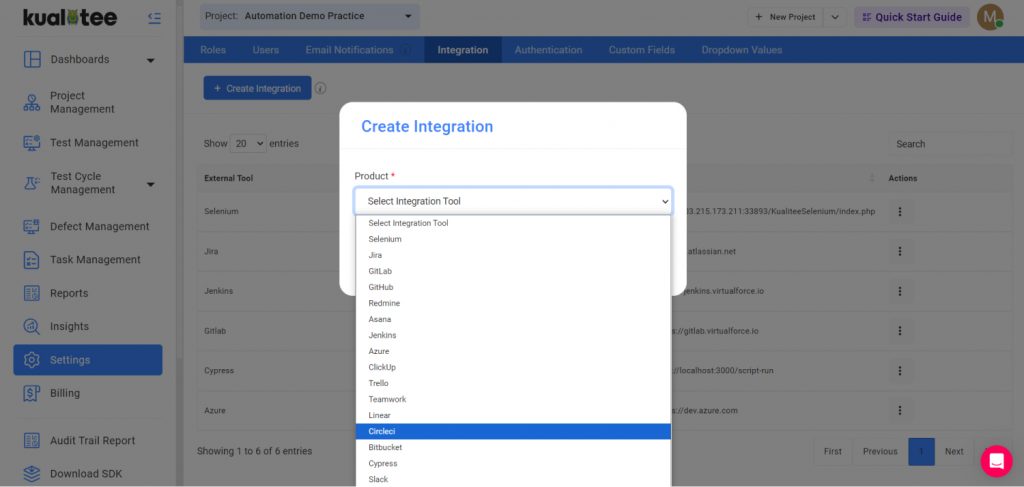Choose Trello from the product list
The height and width of the screenshot is (487, 1024).
tap(513, 383)
